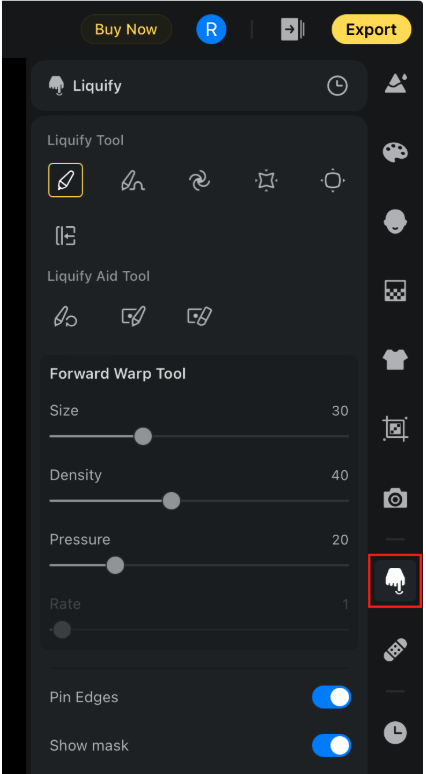Select the Freeze Mask brush
This screenshot has width=426, height=774.
[133, 316]
